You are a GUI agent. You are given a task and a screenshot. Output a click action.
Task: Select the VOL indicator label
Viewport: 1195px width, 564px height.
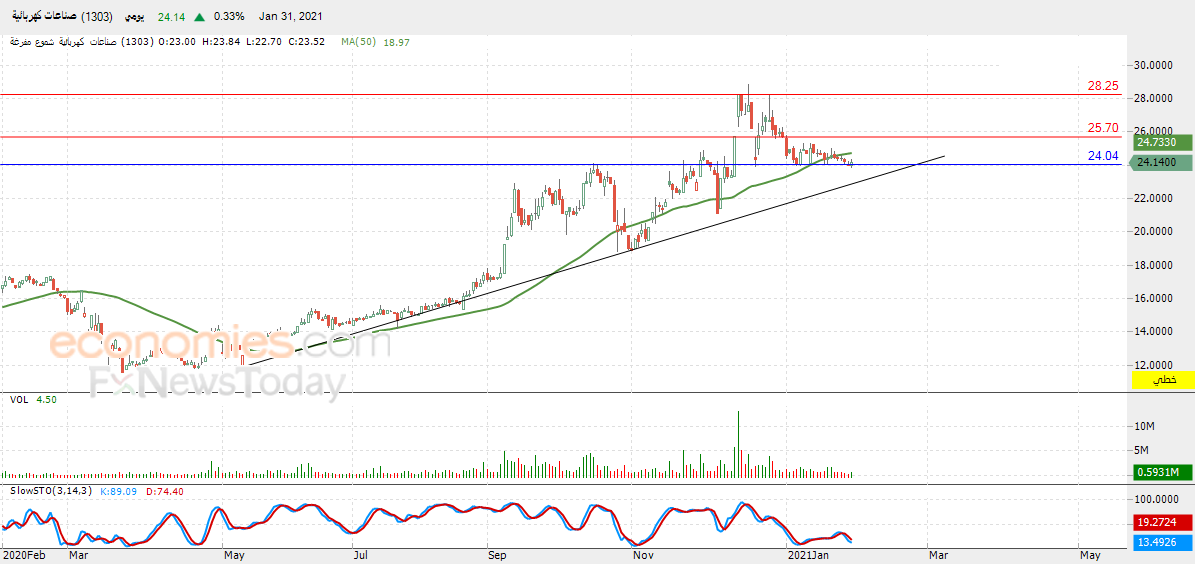(21, 399)
